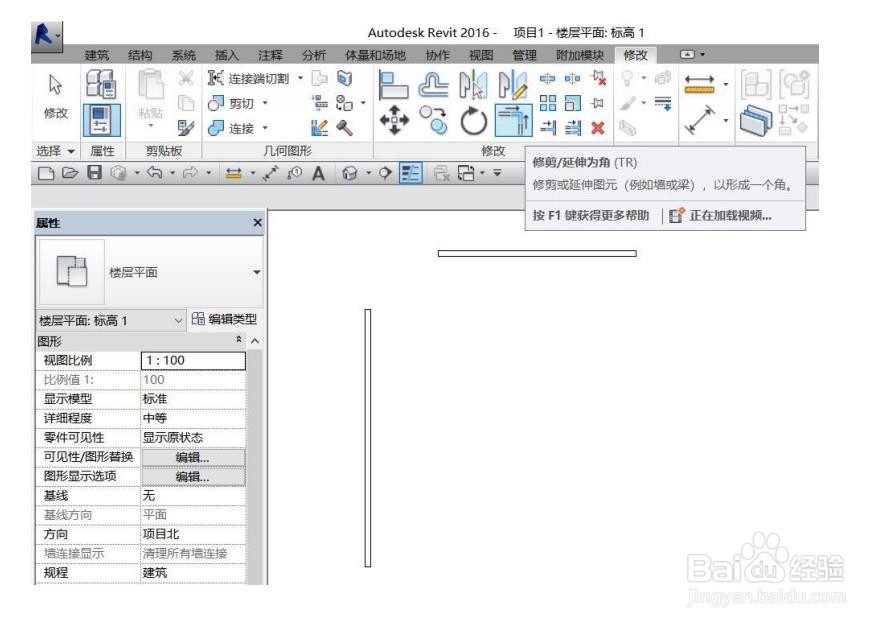
Task: Open Type Properties icon in ribbon
Action: click(x=101, y=83)
